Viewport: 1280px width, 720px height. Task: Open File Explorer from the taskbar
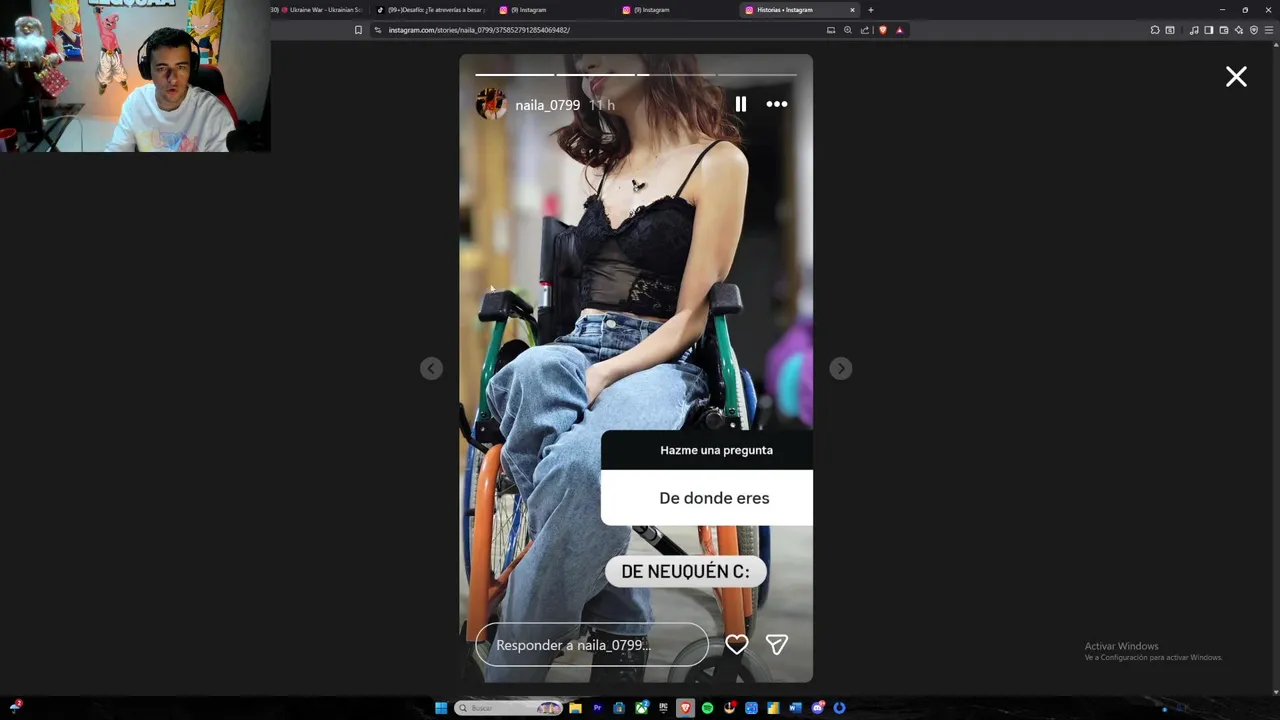point(575,708)
